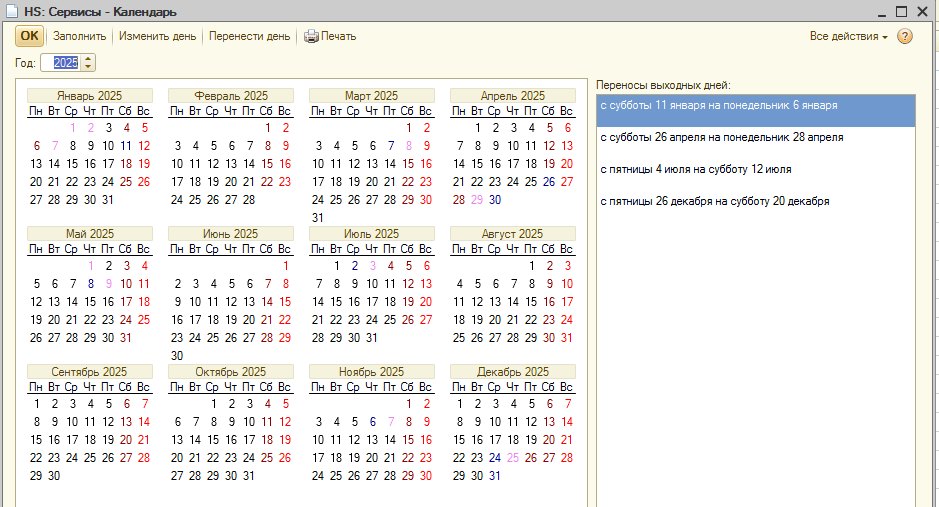
Task: Select day 4 in Ноябрь 2025
Action: click(337, 422)
